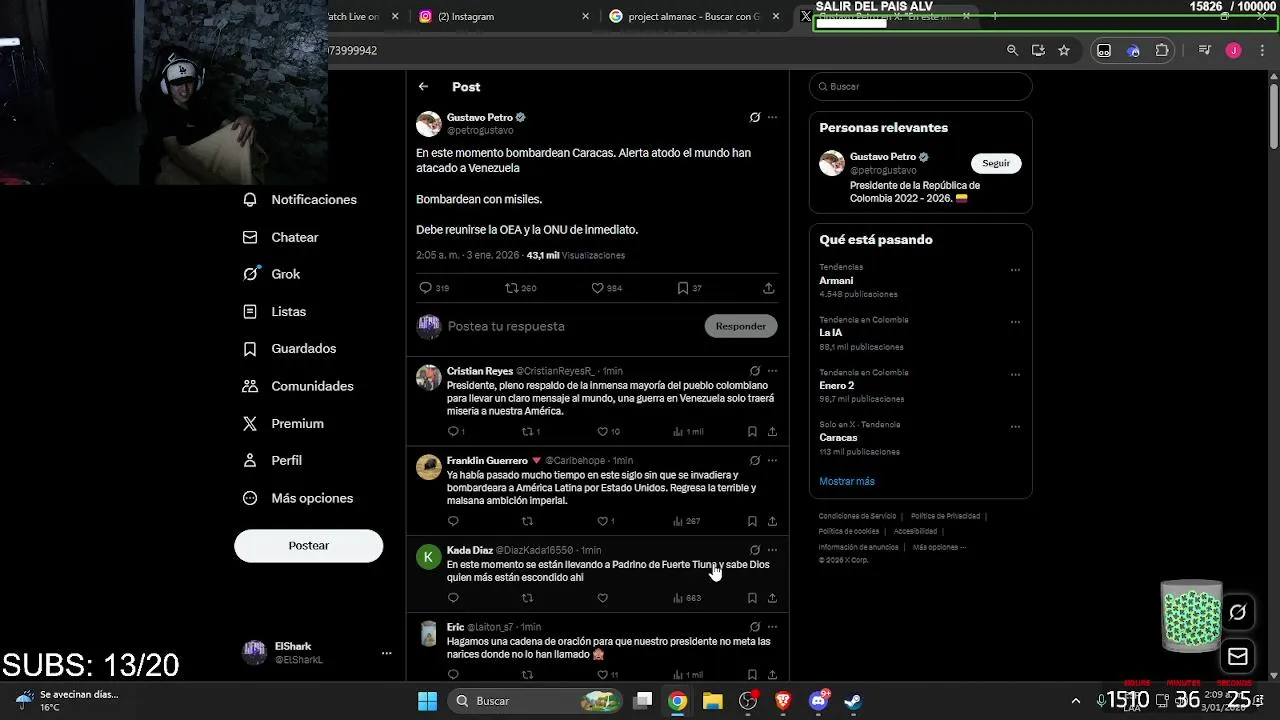Open Windows Start menu
The width and height of the screenshot is (1280, 720).
coord(427,701)
